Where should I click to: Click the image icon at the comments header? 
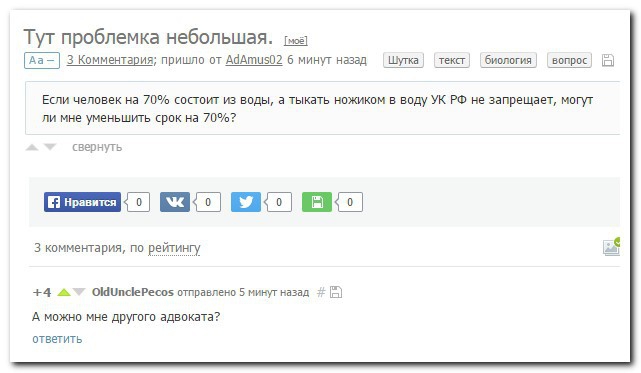point(611,247)
